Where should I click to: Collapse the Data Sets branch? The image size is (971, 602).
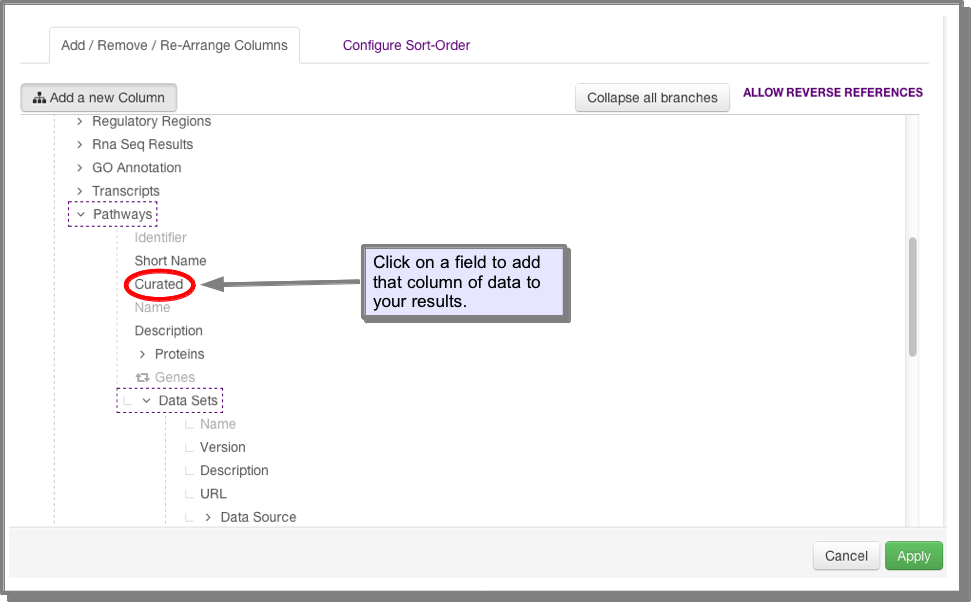[x=146, y=401]
